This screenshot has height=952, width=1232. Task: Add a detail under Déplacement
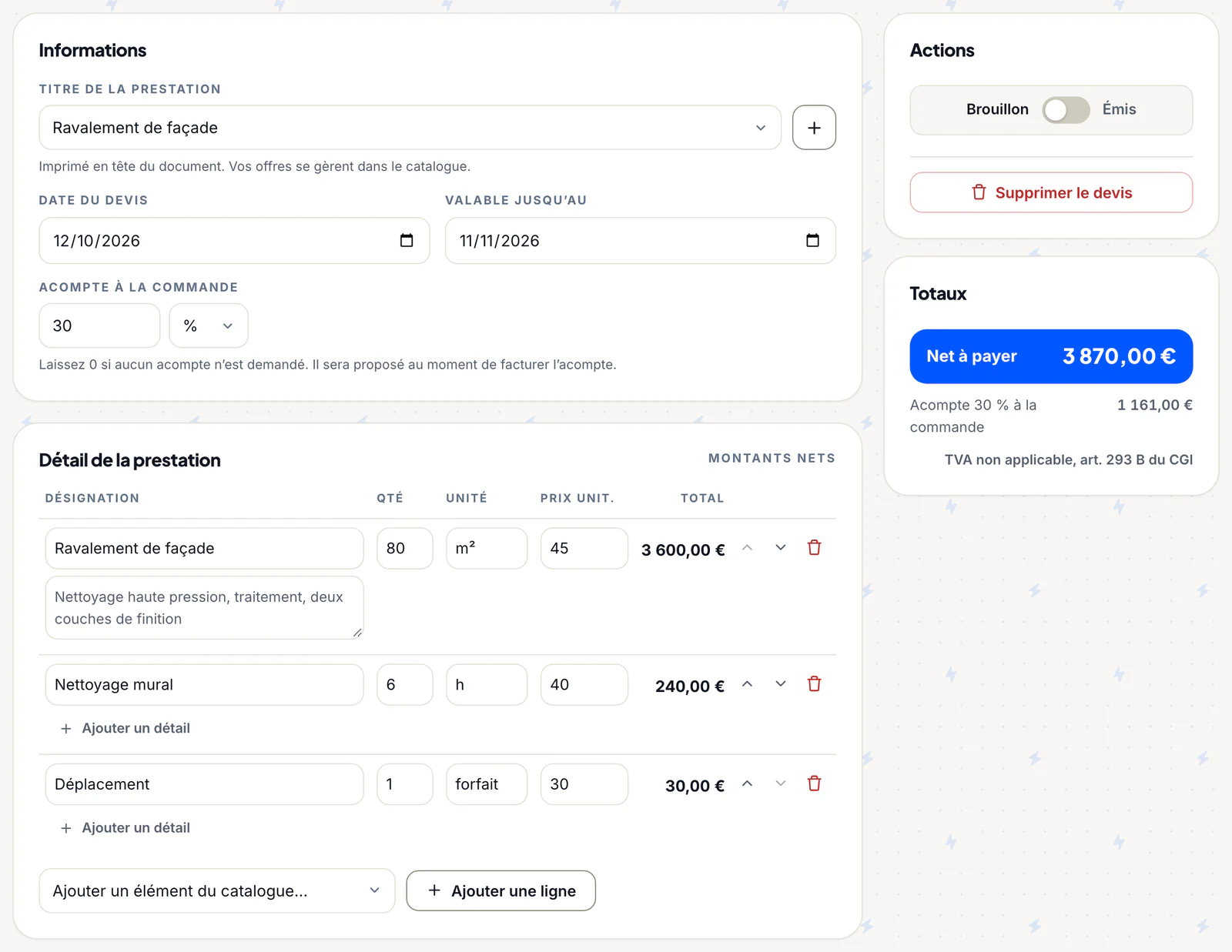point(126,827)
